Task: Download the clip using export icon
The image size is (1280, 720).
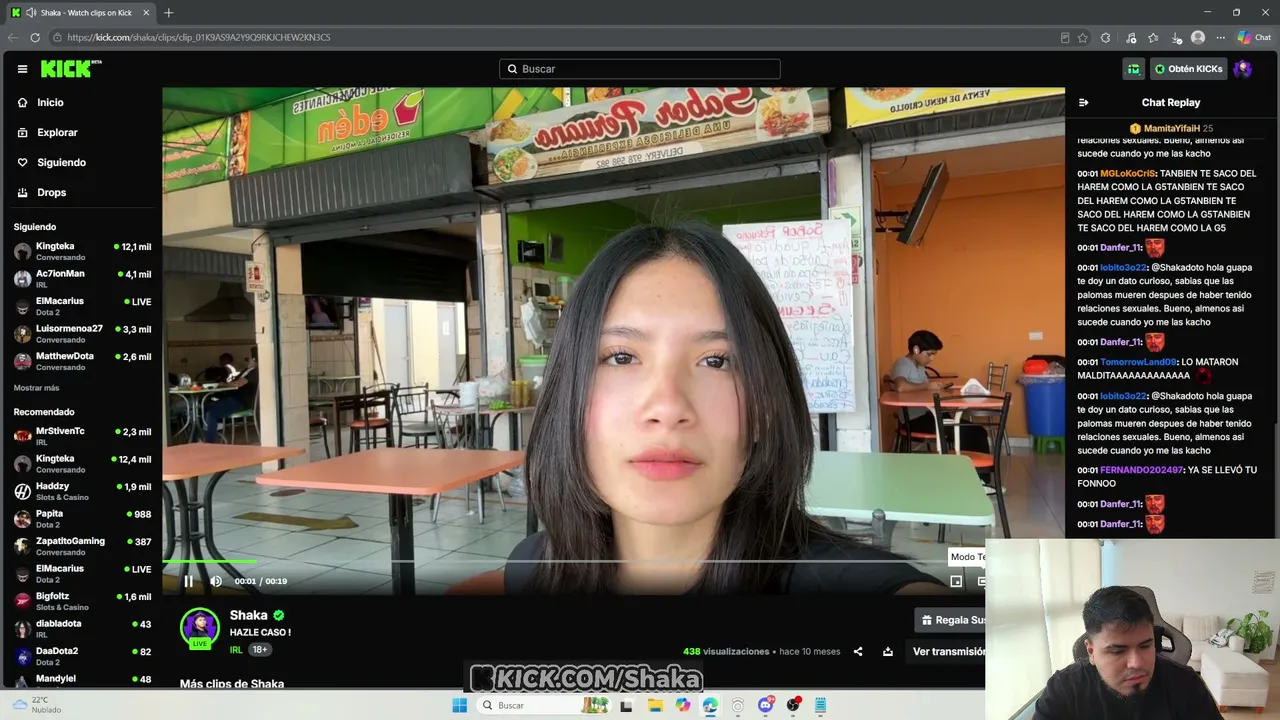Action: [887, 652]
